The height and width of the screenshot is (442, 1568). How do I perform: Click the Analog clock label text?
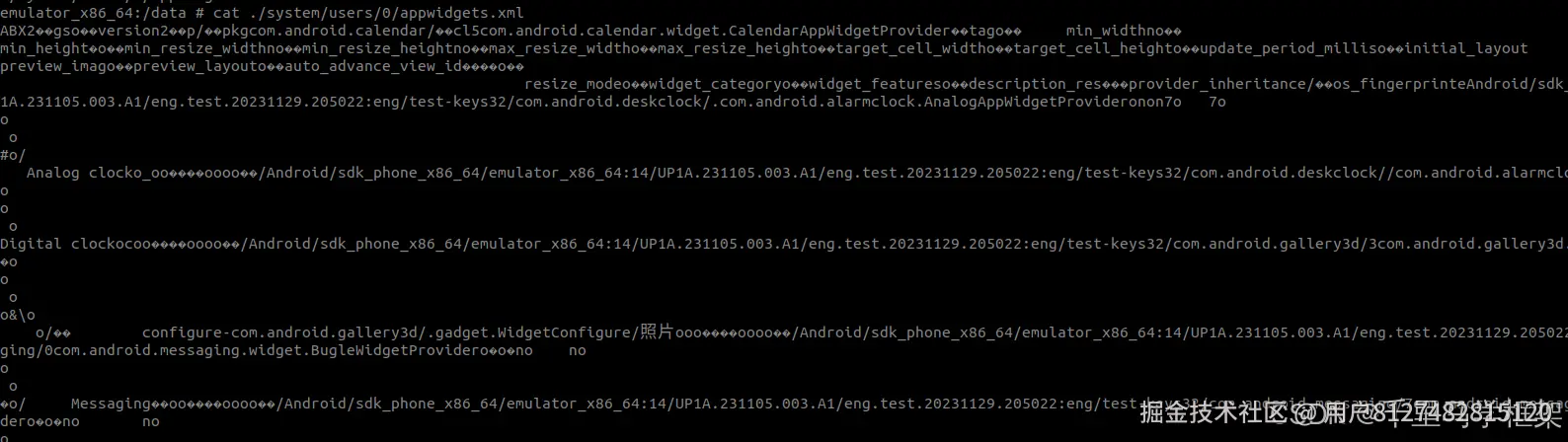84,173
